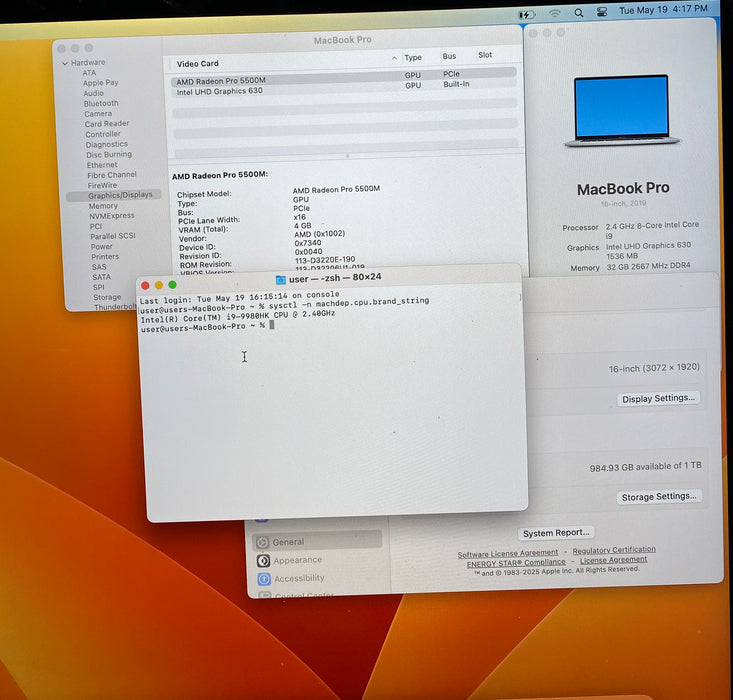Select the Intel UHD Graphics 630 row
Screen dimensions: 733x700
(x=345, y=88)
